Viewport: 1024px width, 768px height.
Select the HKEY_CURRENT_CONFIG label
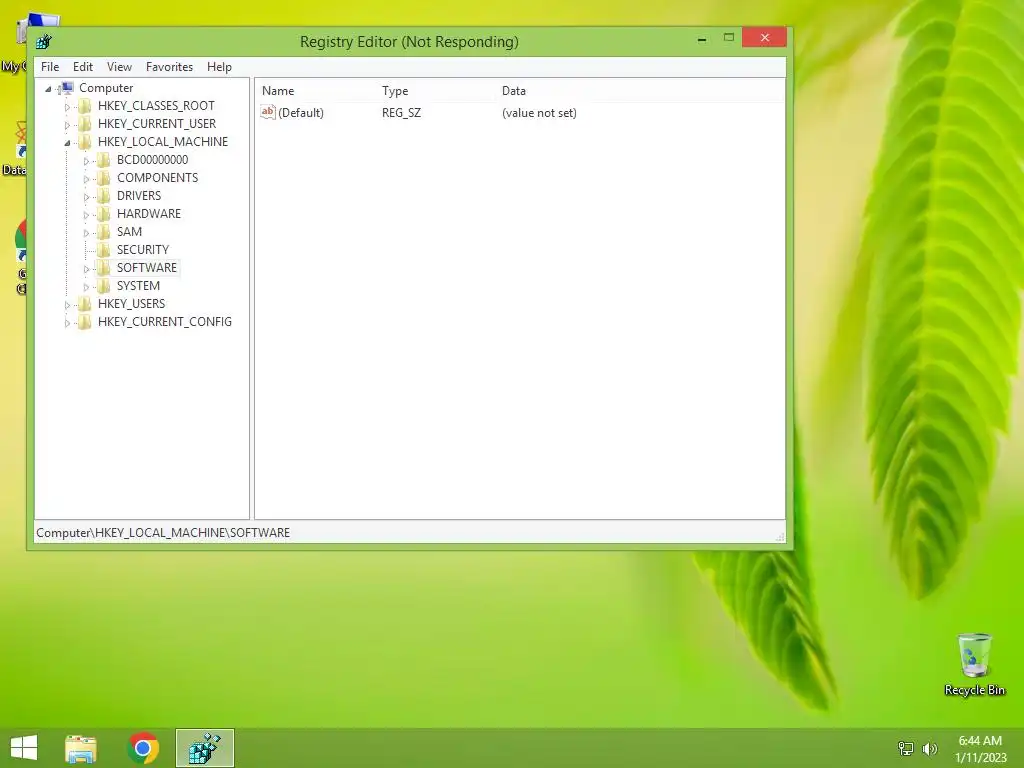click(x=165, y=321)
